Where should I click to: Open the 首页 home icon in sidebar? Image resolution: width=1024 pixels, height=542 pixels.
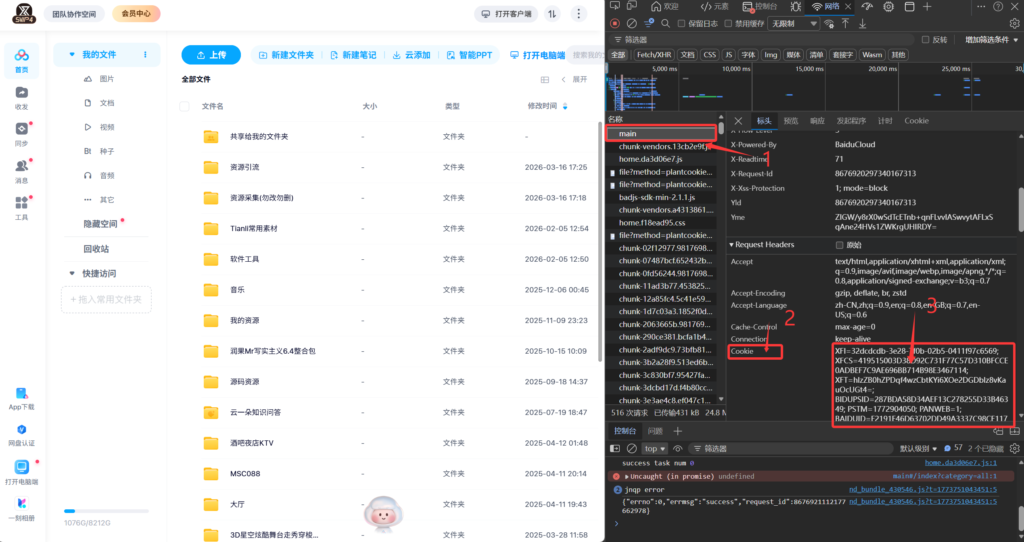tap(22, 56)
